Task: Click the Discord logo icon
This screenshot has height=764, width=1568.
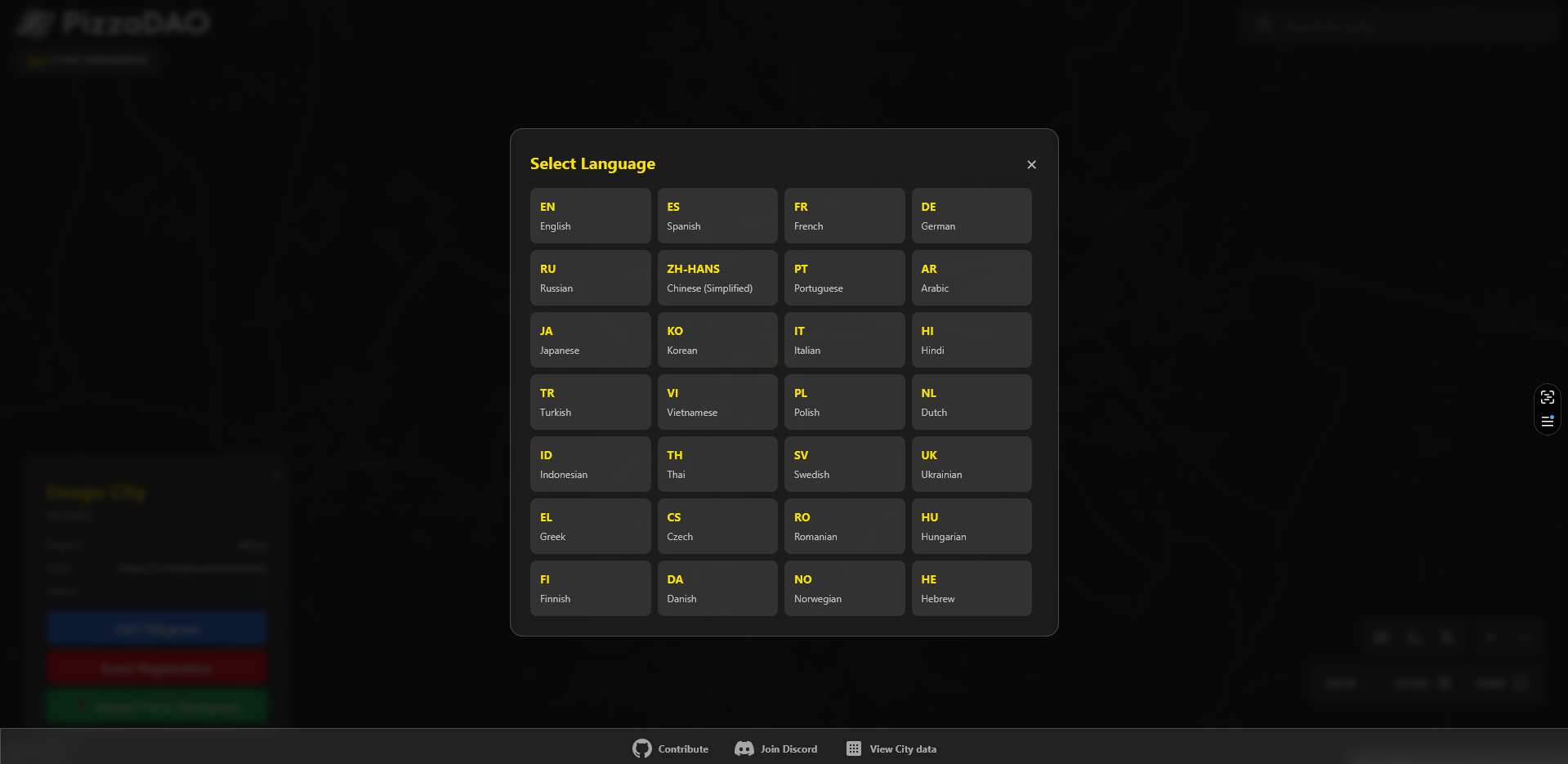Action: point(744,748)
